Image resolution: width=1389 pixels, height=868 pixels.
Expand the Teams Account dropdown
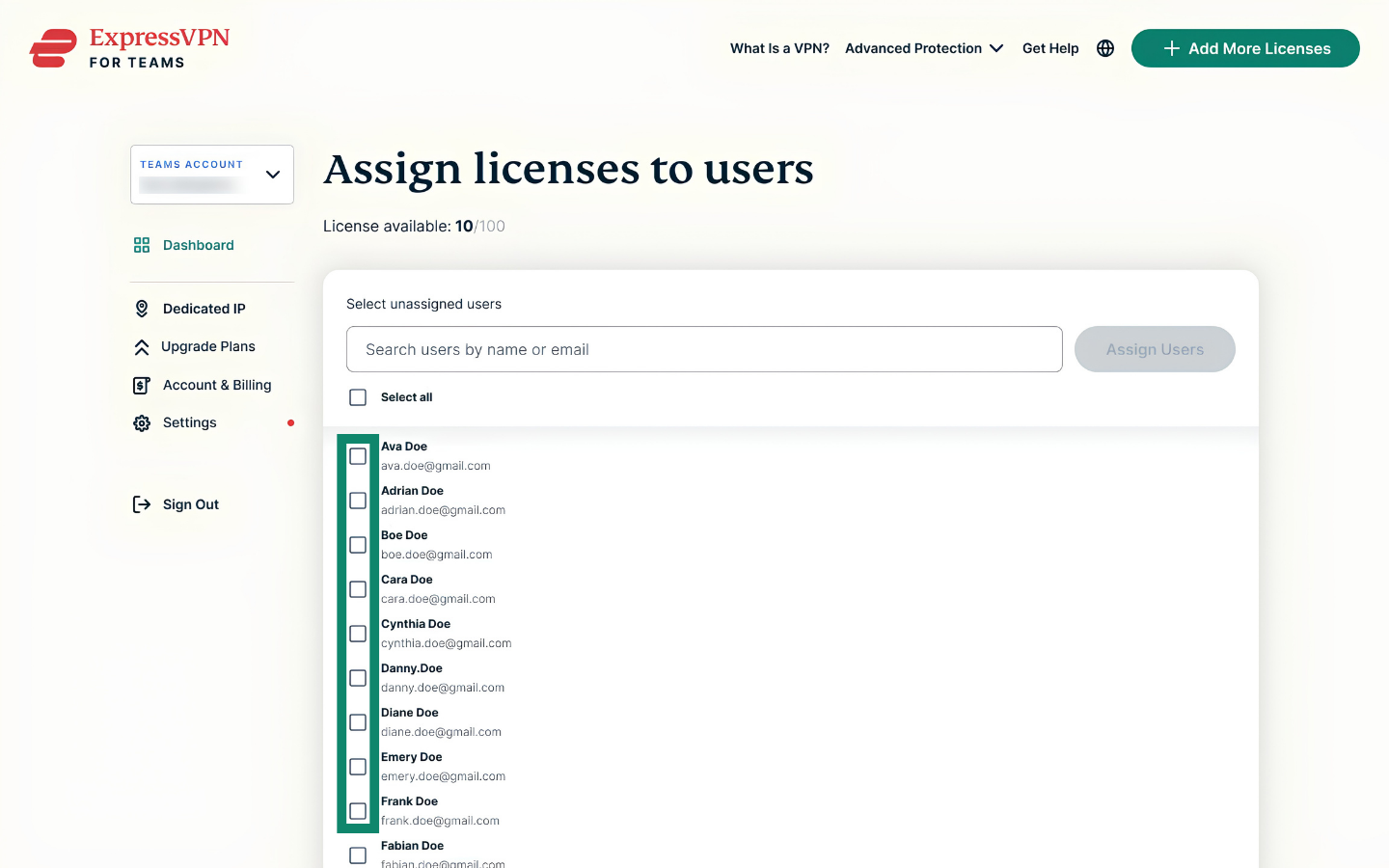212,175
